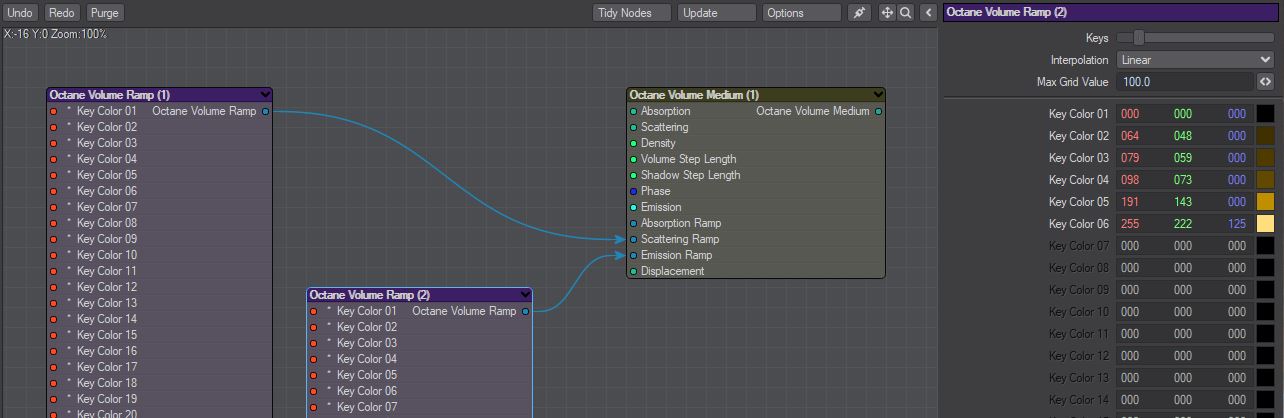This screenshot has height=418, width=1284.
Task: Click the Key Color 04 input dot on Ramp (2)
Action: [314, 359]
